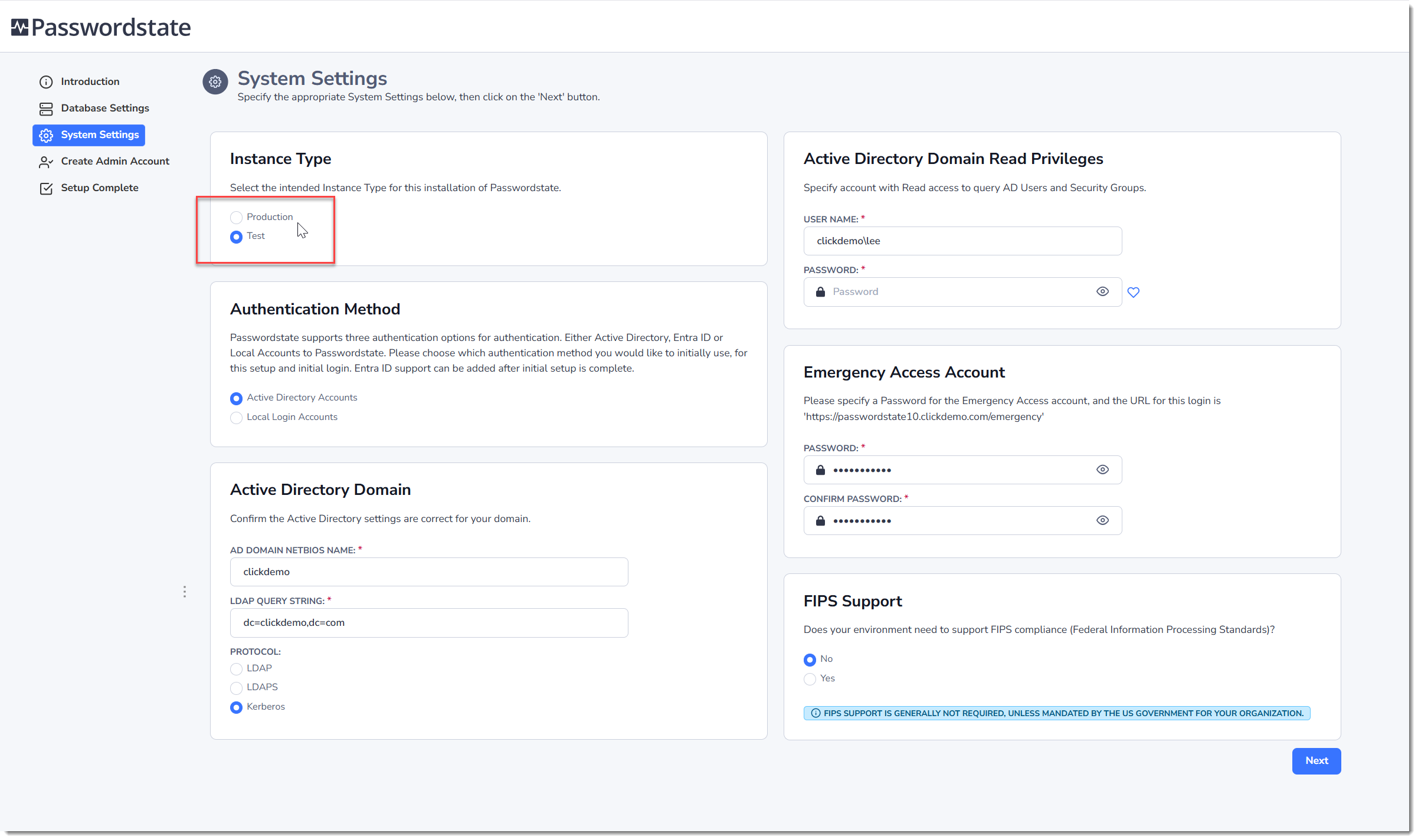Click the Database Settings server icon
1418x840 pixels.
point(46,109)
